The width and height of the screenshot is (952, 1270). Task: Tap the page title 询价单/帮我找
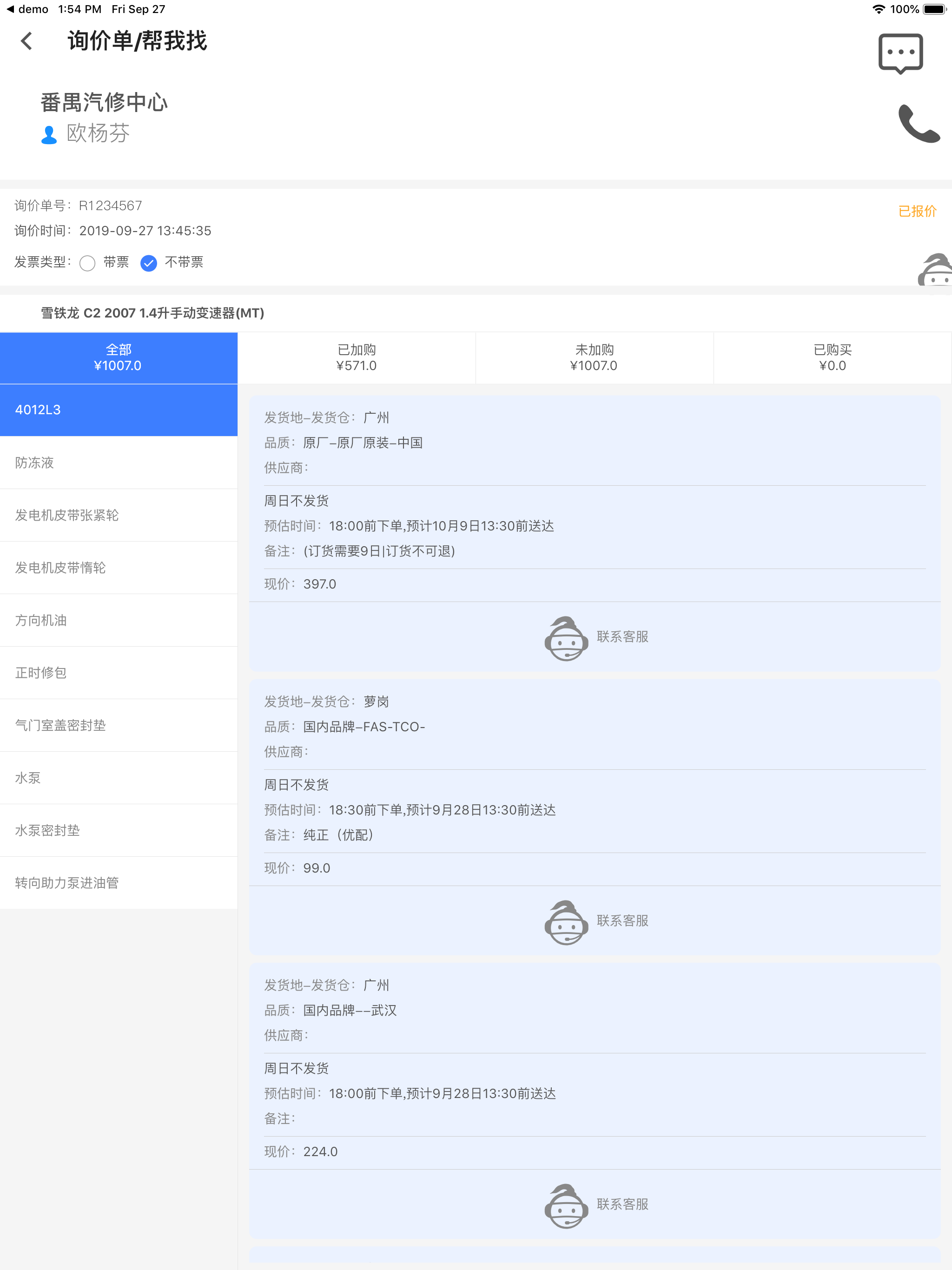tap(137, 41)
